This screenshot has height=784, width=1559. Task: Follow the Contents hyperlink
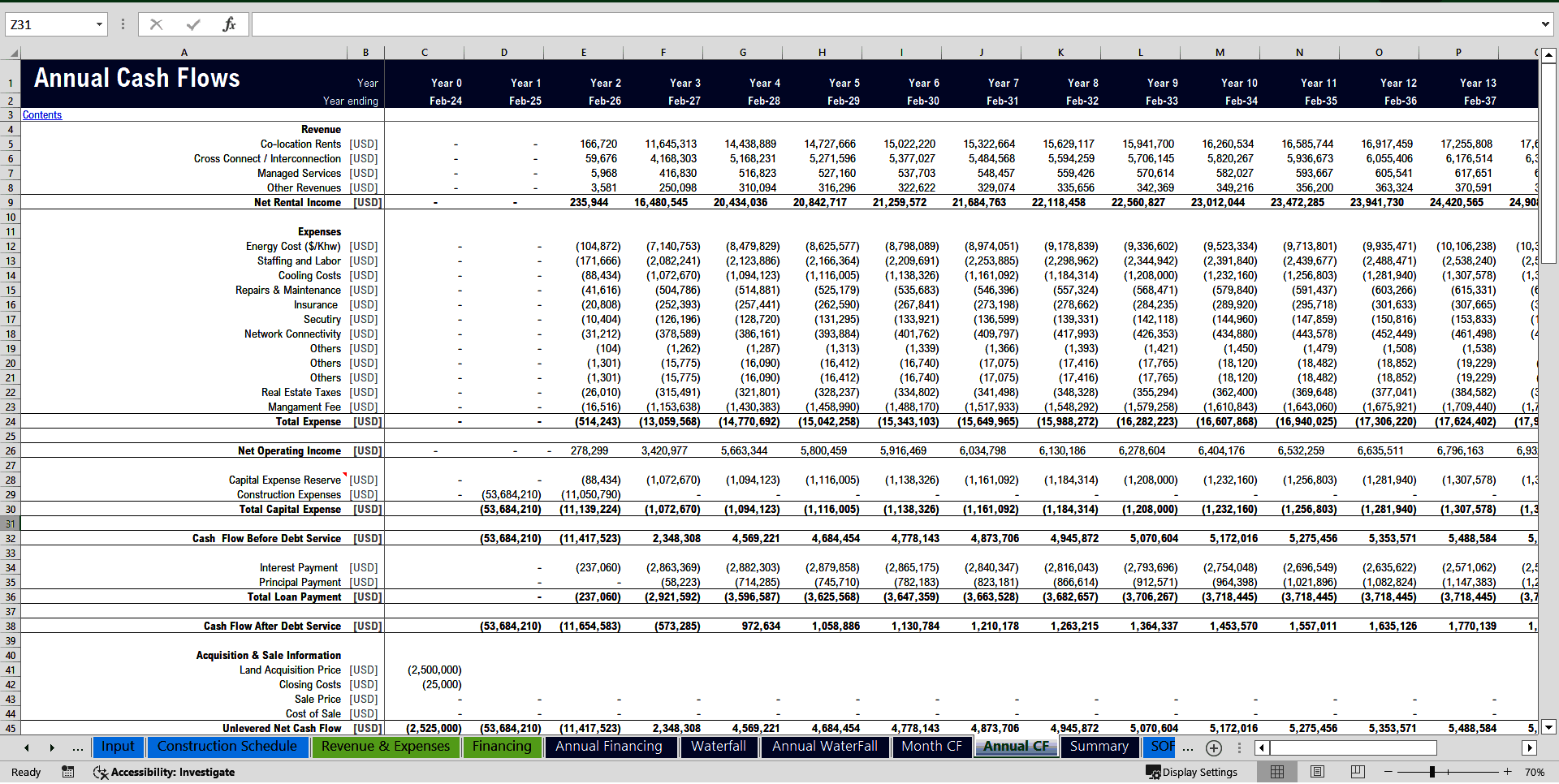[x=42, y=115]
